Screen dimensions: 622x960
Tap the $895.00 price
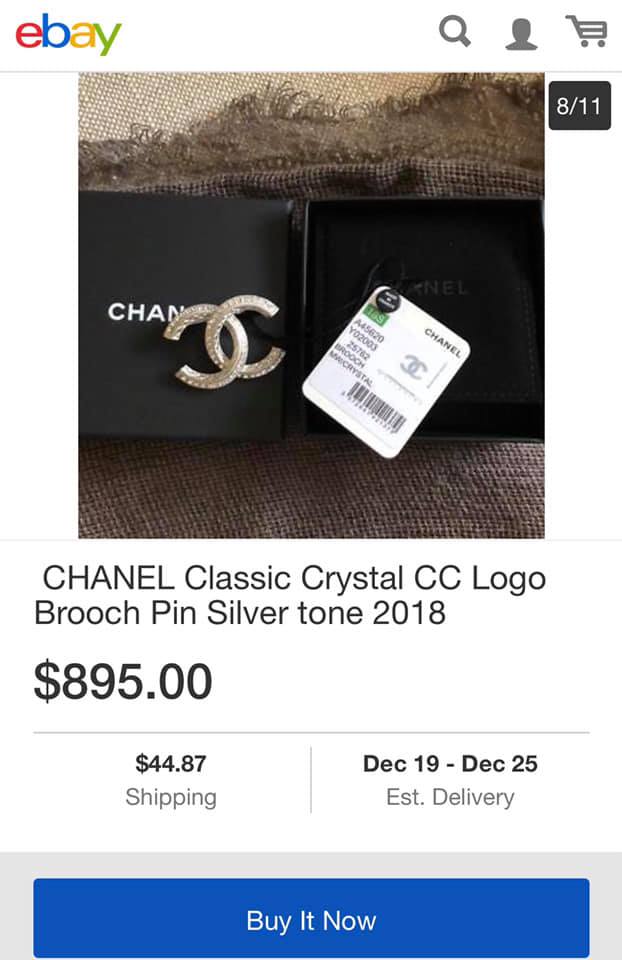(123, 681)
